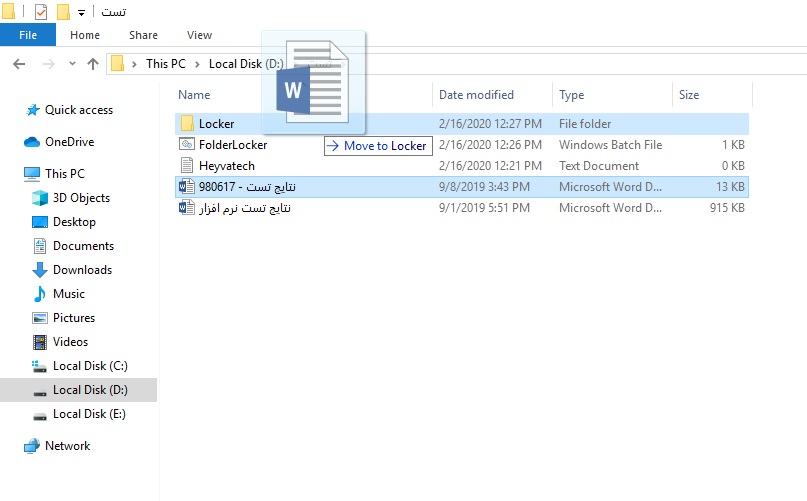Select the file named 980617 - نتایج تست
Image resolution: width=807 pixels, height=501 pixels.
coord(247,187)
